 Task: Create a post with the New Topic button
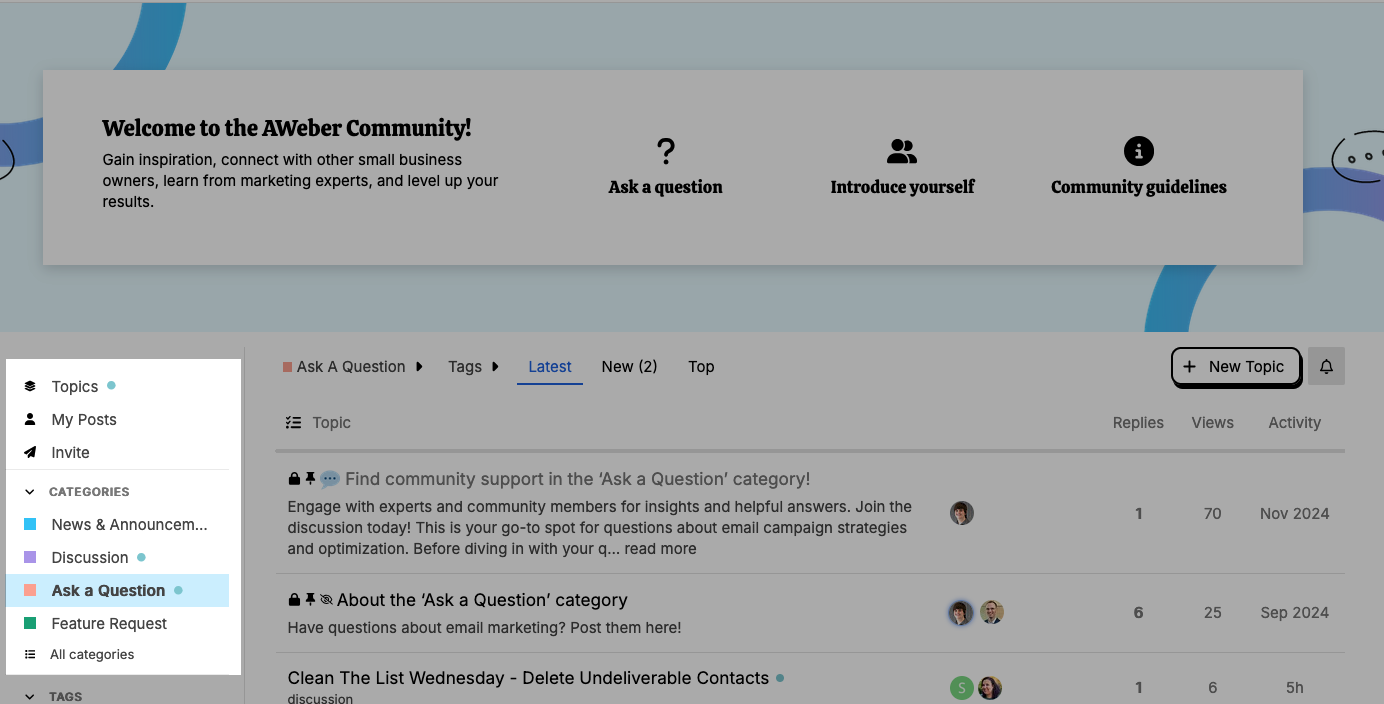coord(1236,366)
